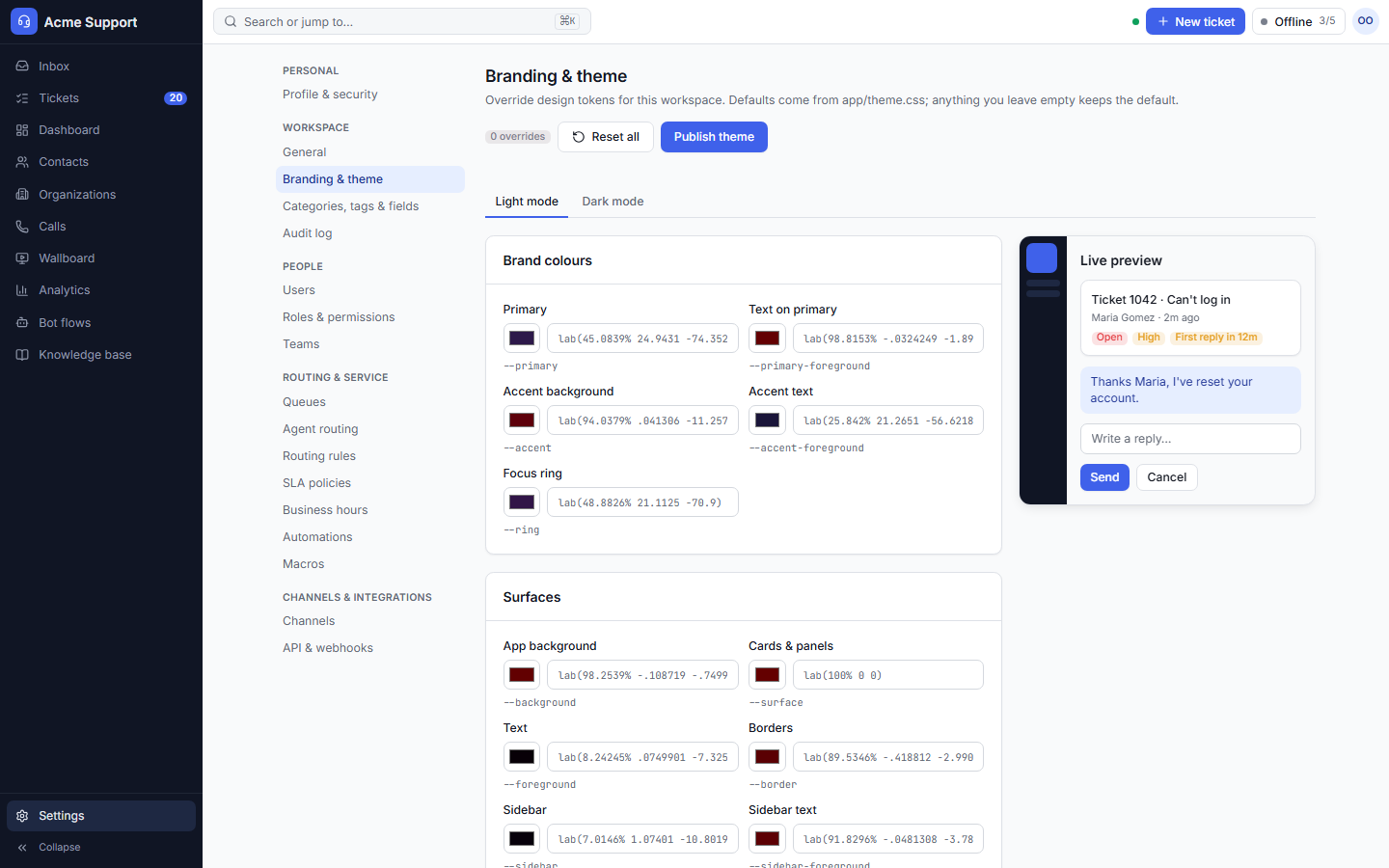
Task: Switch to the Dark mode tab
Action: [613, 202]
